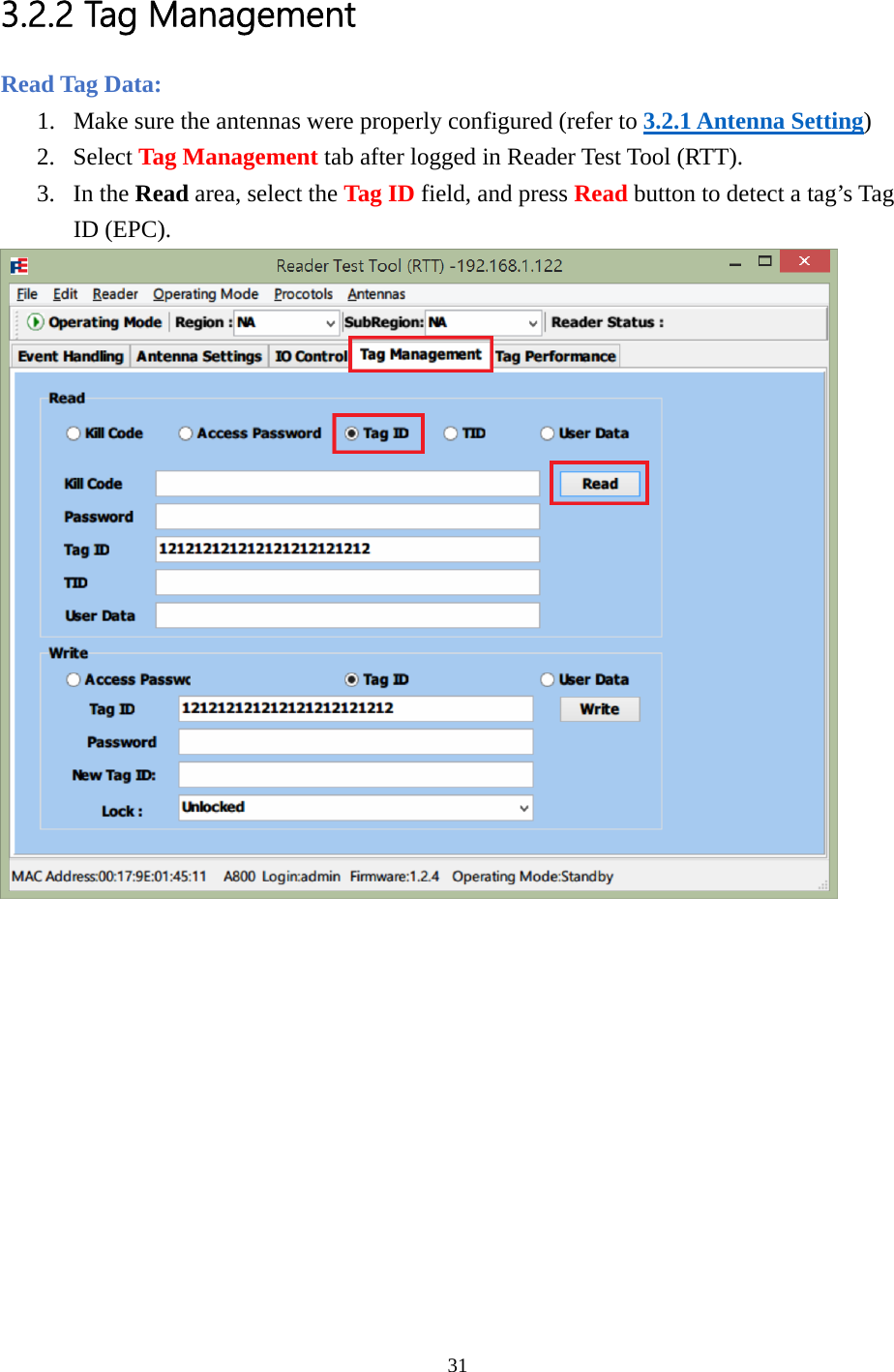Image resolution: width=894 pixels, height=1372 pixels.
Task: Select the TID radio button
Action: pos(450,432)
